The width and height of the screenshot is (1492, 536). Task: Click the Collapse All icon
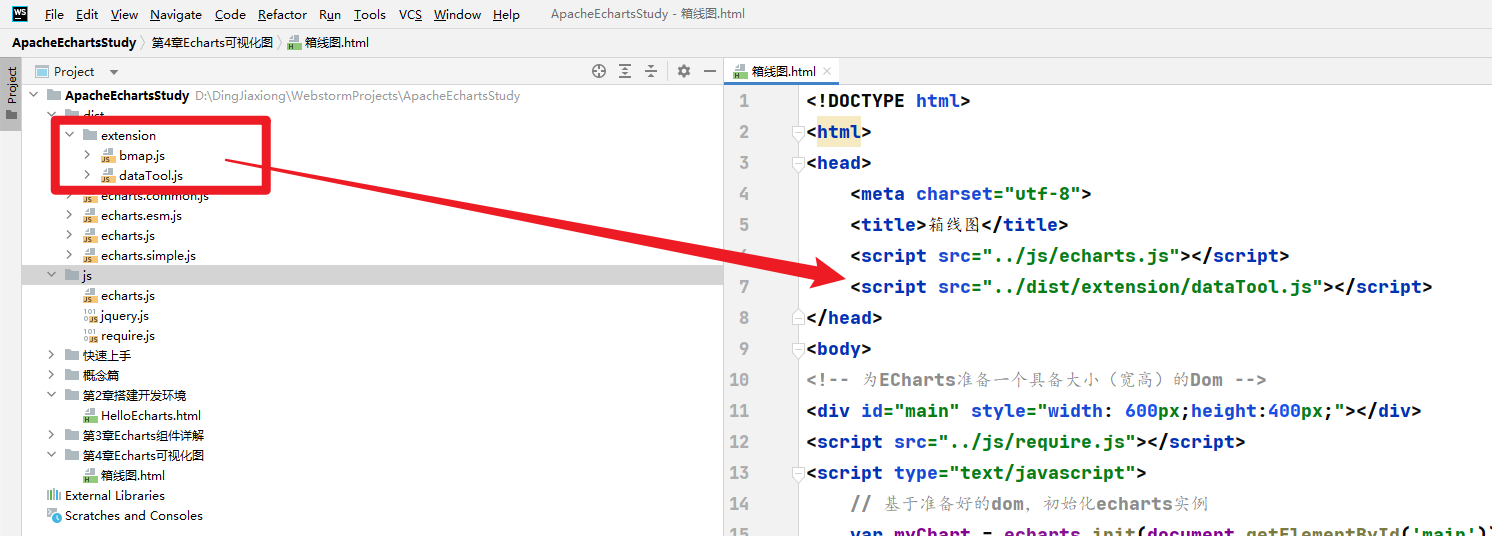pyautogui.click(x=651, y=71)
